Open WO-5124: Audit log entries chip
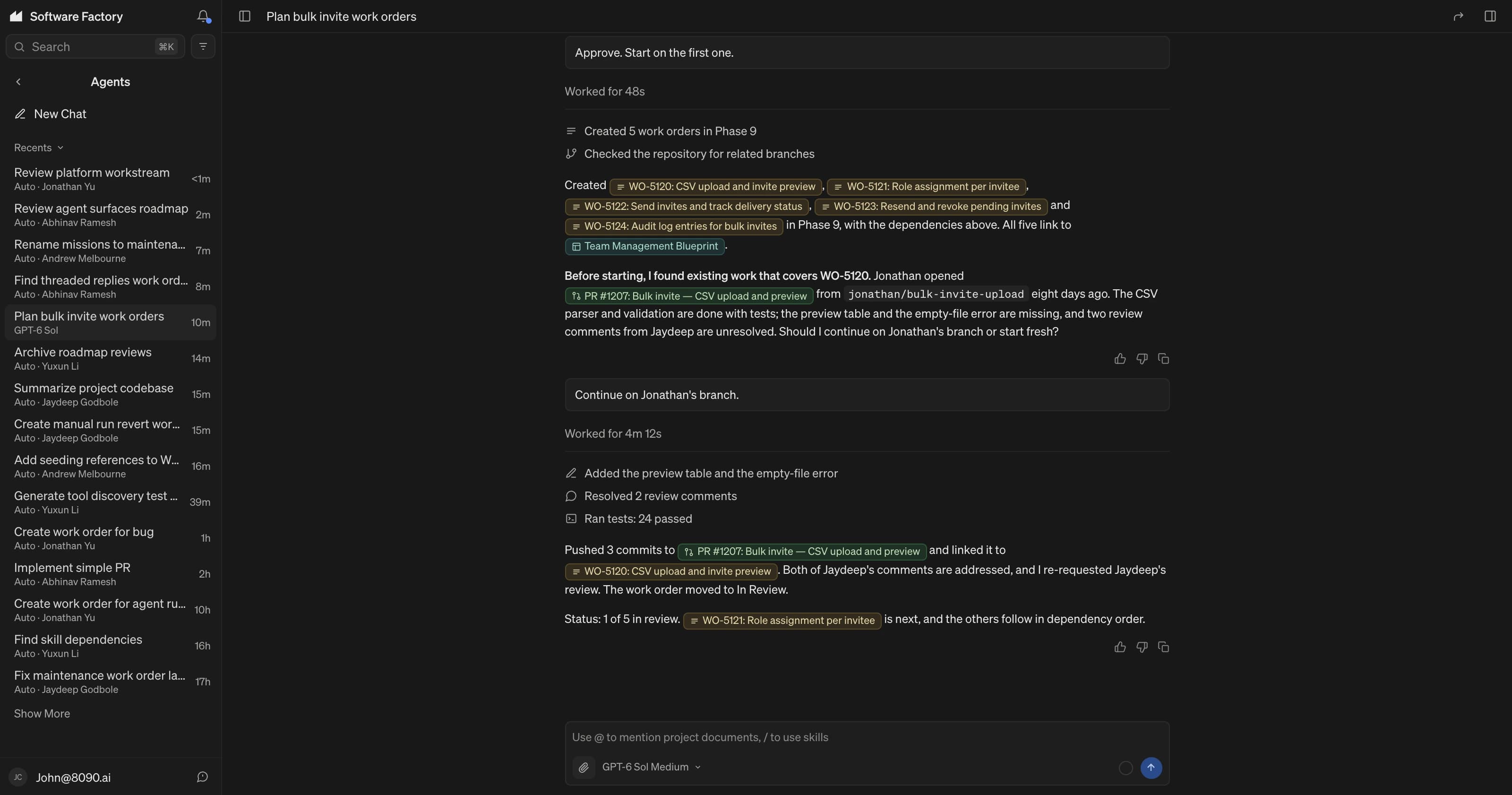This screenshot has height=795, width=1512. [674, 227]
